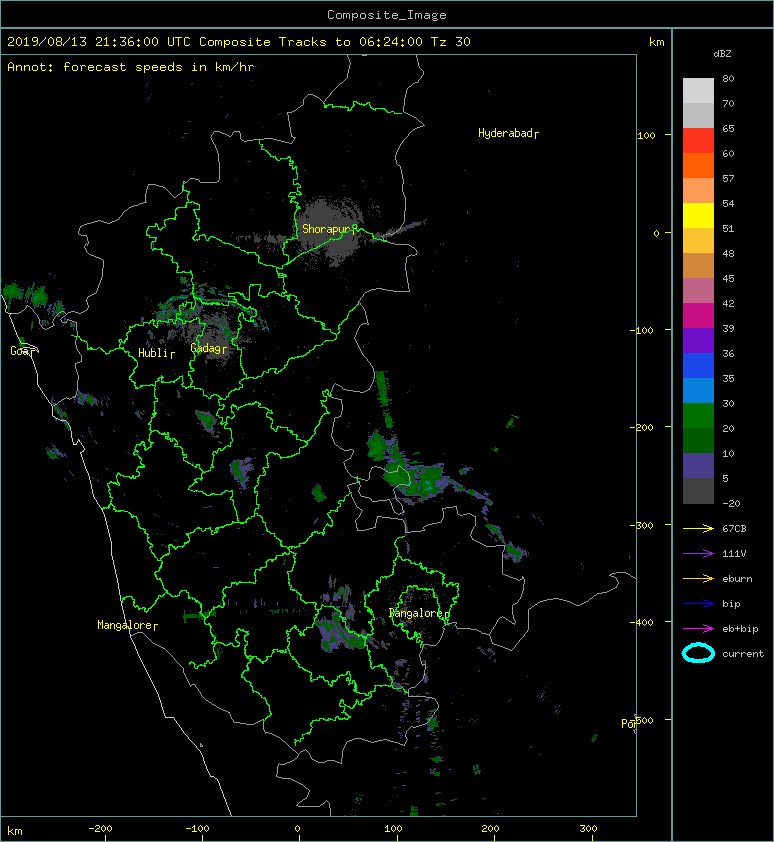This screenshot has height=842, width=774.
Task: Pick the royal blue 36-35 dBZ swatch
Action: click(698, 365)
